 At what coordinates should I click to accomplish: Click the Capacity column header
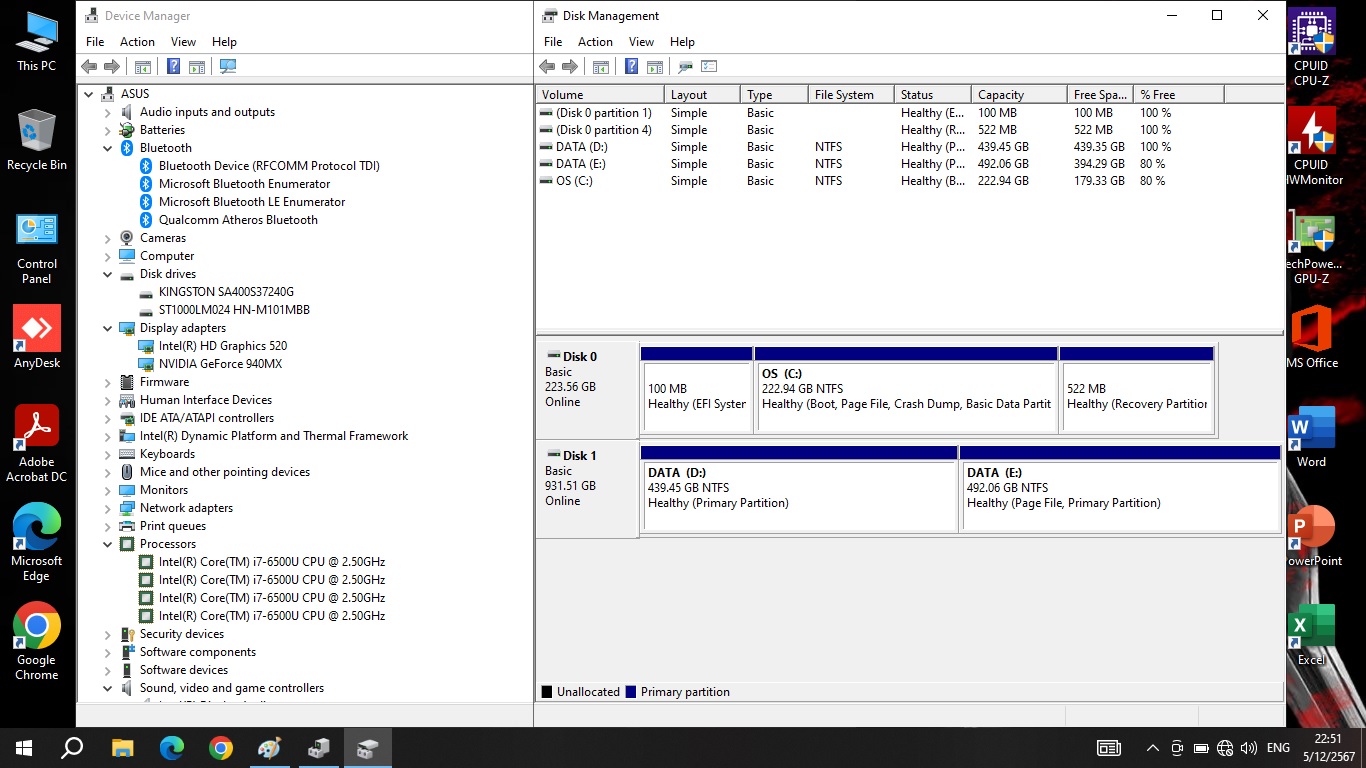tap(1018, 95)
